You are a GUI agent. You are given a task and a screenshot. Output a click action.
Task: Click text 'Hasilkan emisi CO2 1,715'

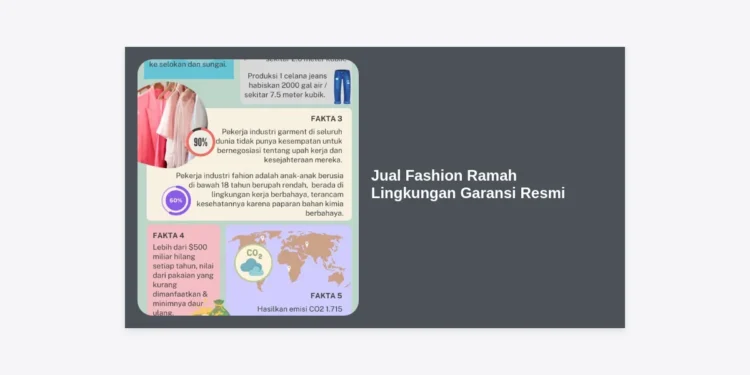coord(300,309)
